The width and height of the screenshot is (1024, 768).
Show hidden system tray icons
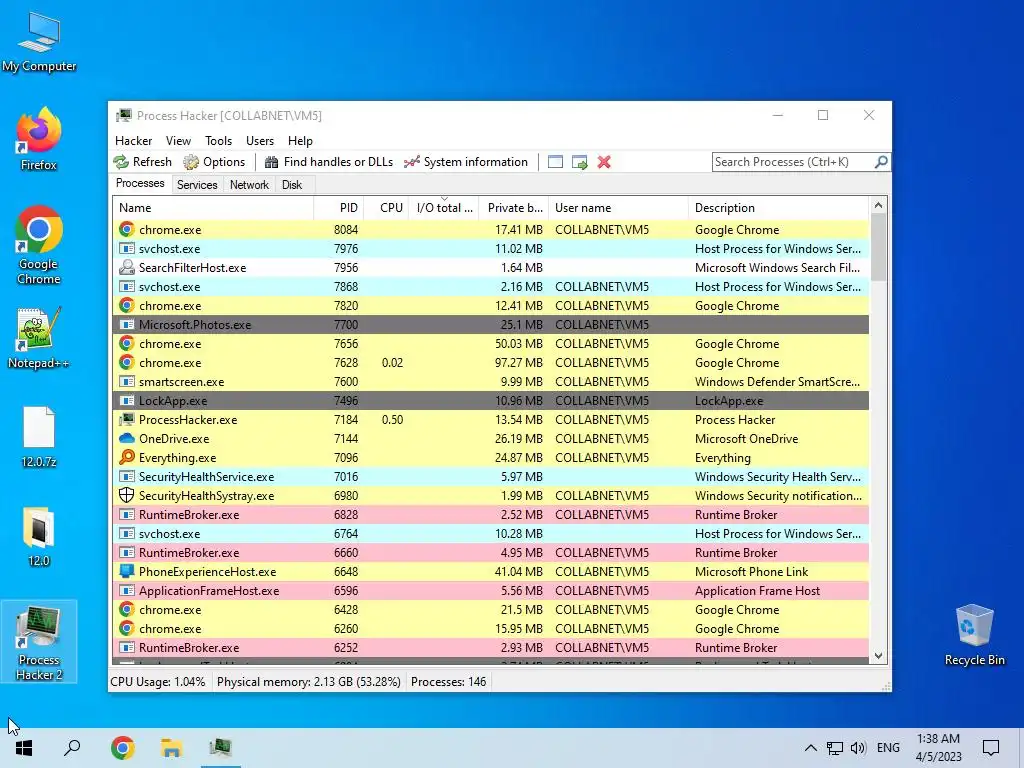coord(810,748)
